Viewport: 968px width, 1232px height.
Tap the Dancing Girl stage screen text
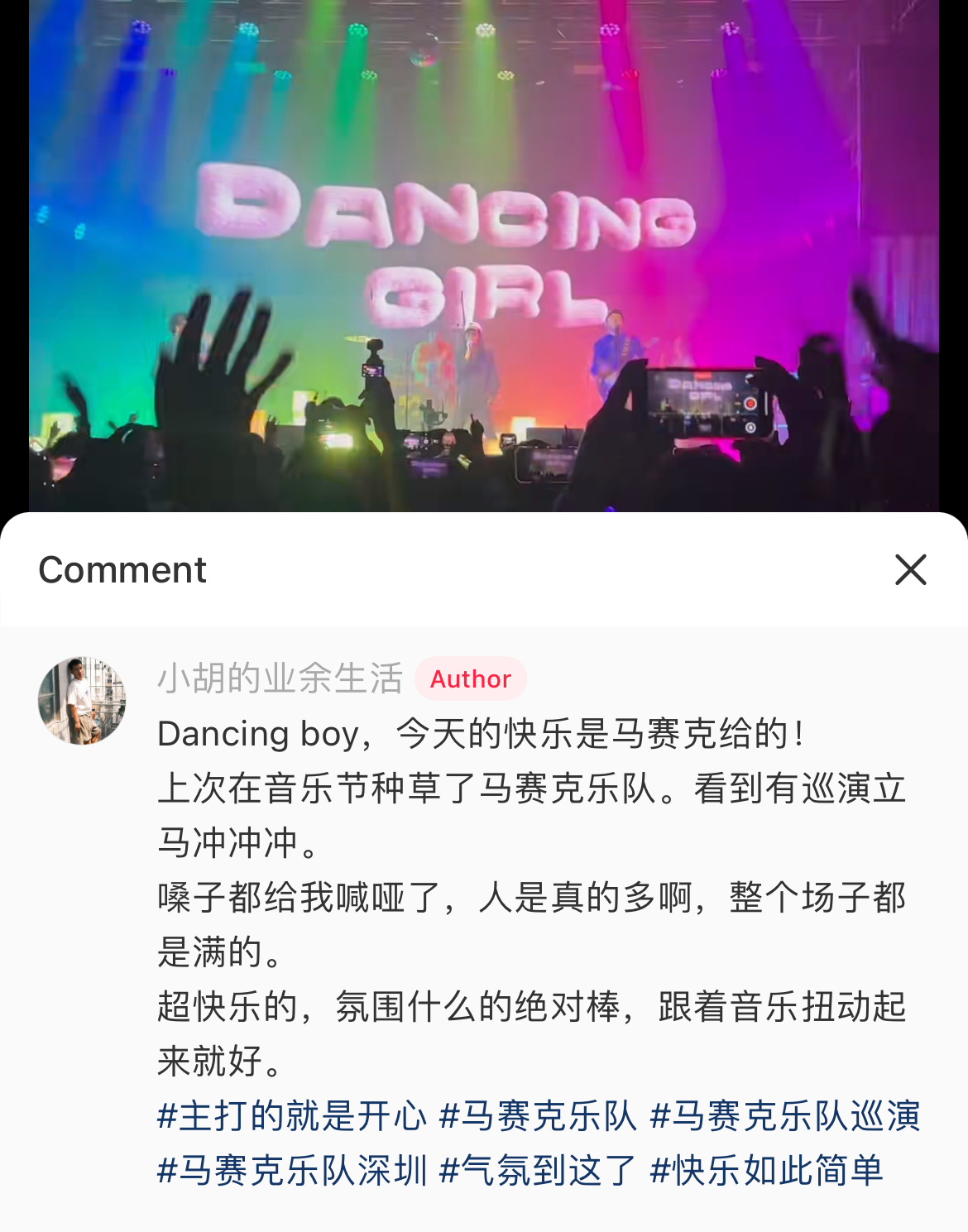(447, 244)
